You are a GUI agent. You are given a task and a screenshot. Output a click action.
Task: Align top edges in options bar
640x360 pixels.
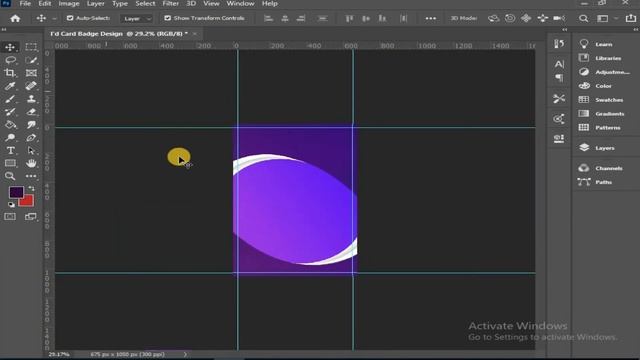click(349, 18)
